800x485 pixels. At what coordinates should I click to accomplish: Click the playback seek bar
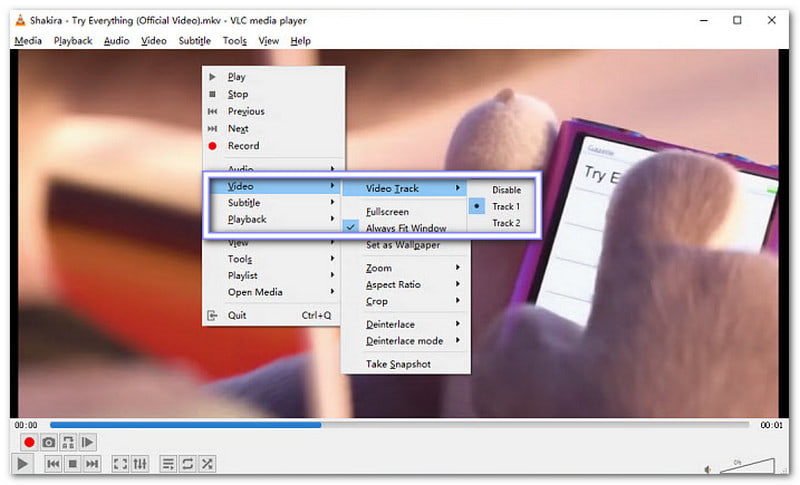tap(400, 425)
